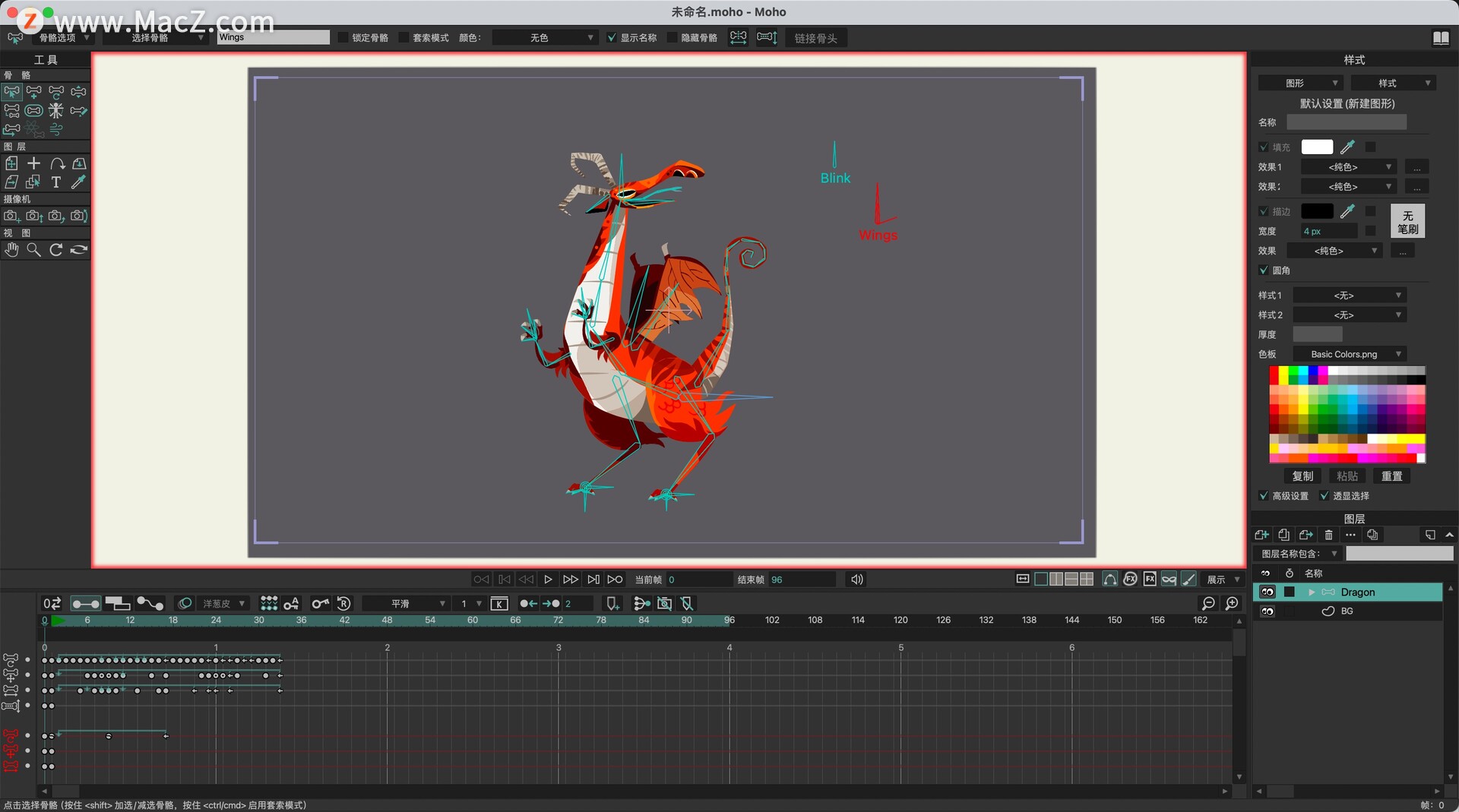The image size is (1459, 812).
Task: Open the 样式 (styles) dropdown in Style panel
Action: (1394, 83)
